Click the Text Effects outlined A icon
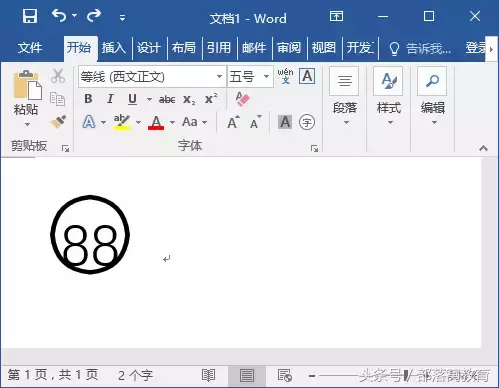This screenshot has height=388, width=499. pos(89,122)
